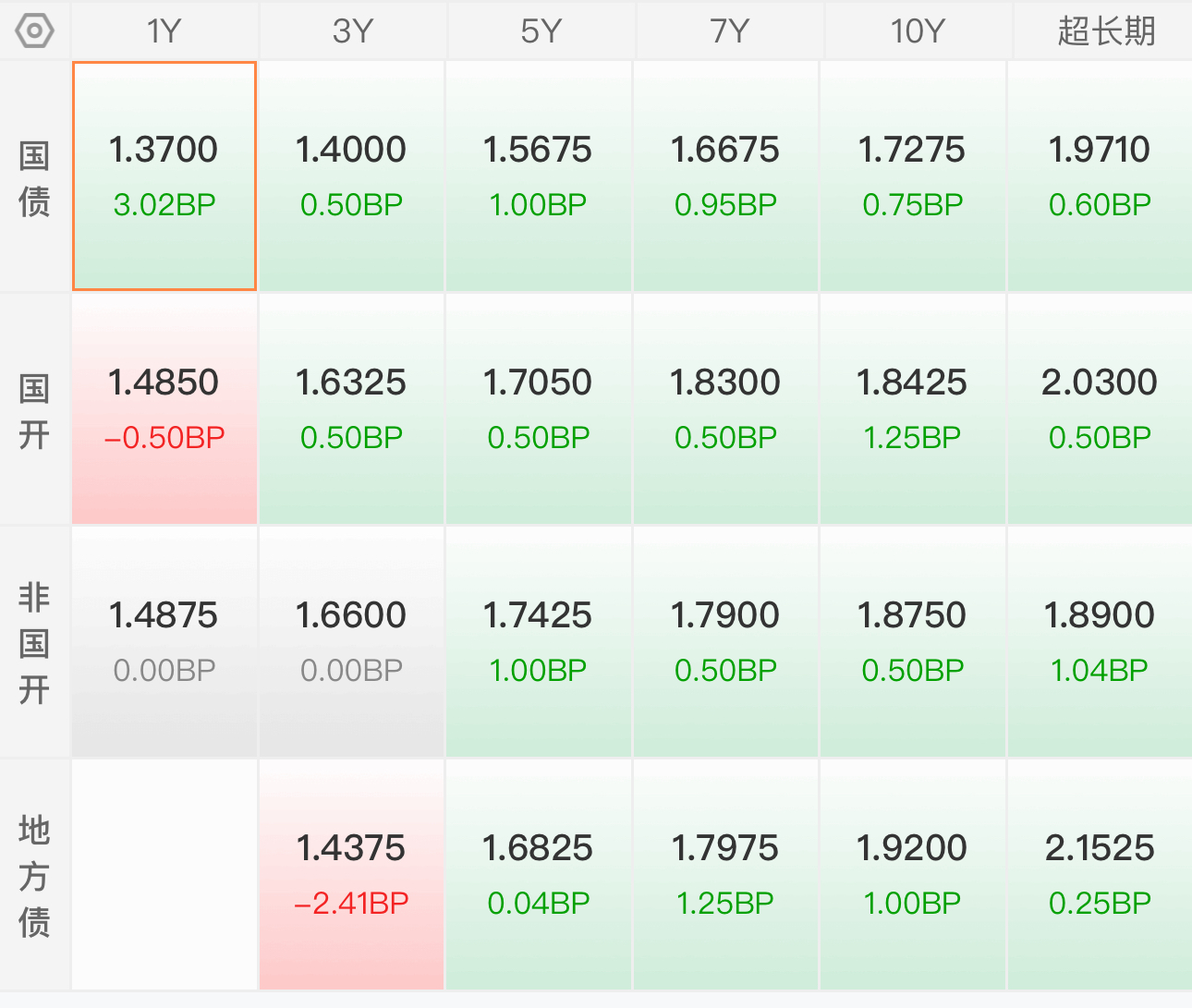1192x1008 pixels.
Task: Click the 1.5675 国债 5Y cell
Action: click(x=539, y=176)
